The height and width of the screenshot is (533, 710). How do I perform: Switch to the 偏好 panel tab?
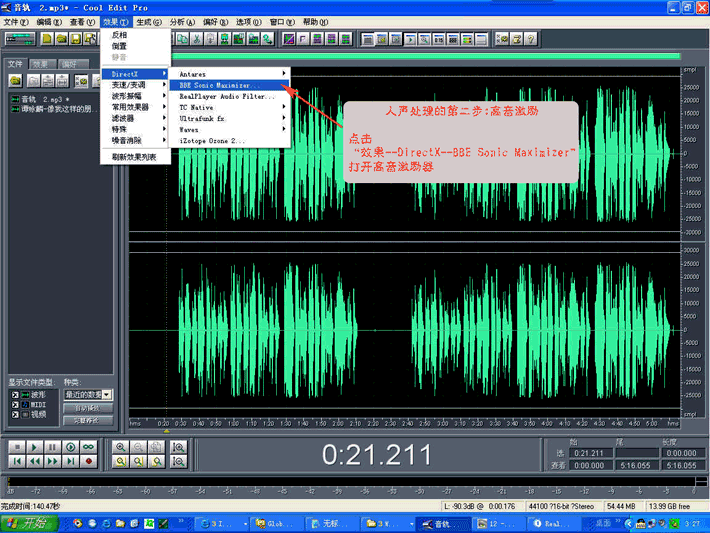tap(69, 64)
